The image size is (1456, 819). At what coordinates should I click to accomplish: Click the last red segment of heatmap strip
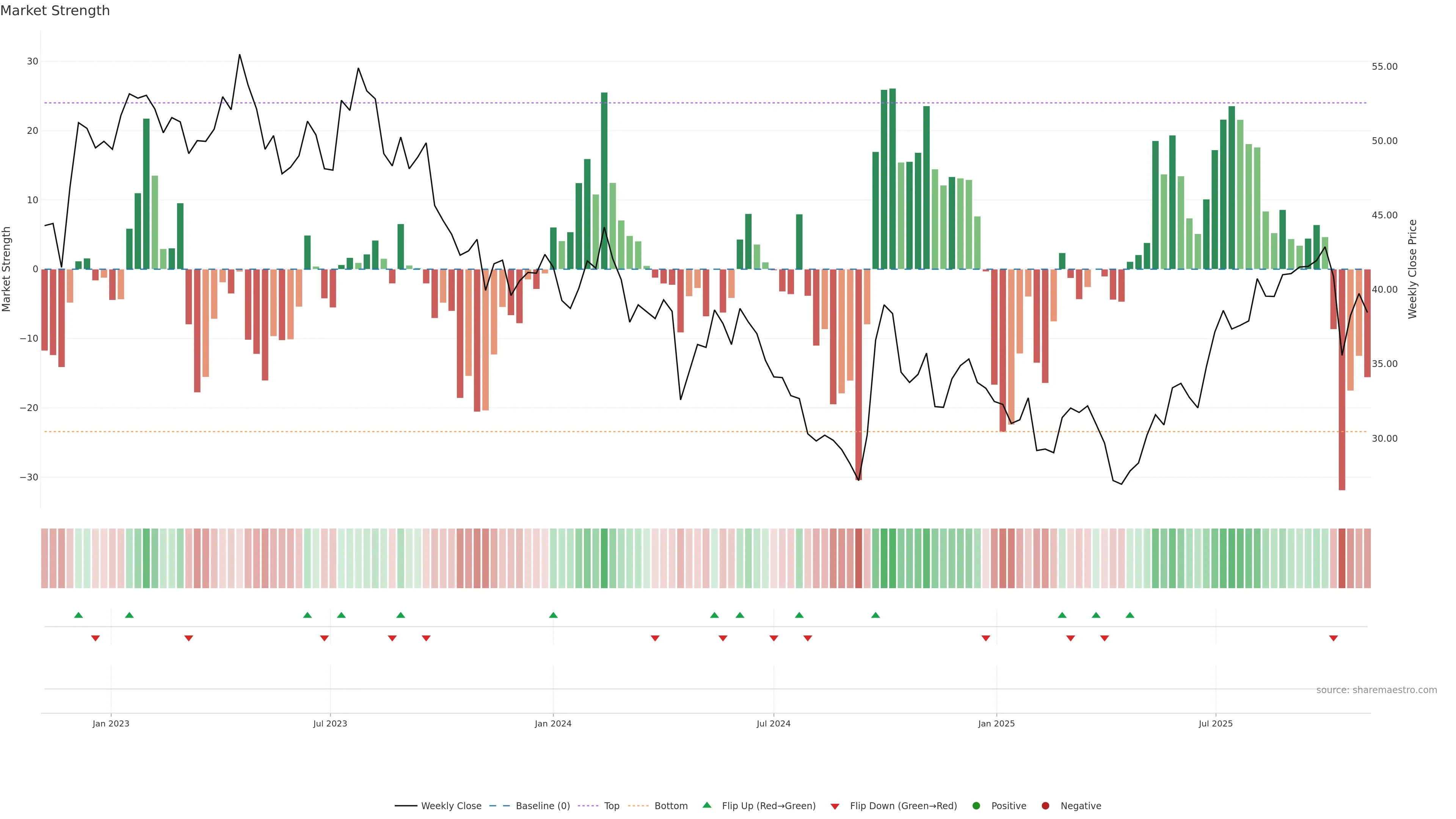click(1367, 559)
